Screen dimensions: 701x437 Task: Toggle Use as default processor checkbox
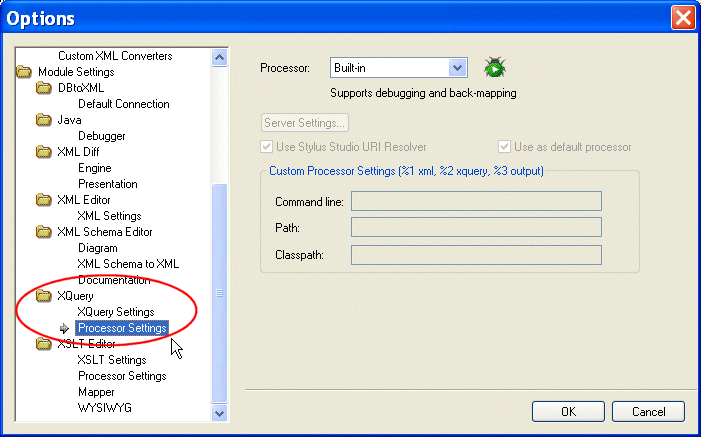pos(505,147)
